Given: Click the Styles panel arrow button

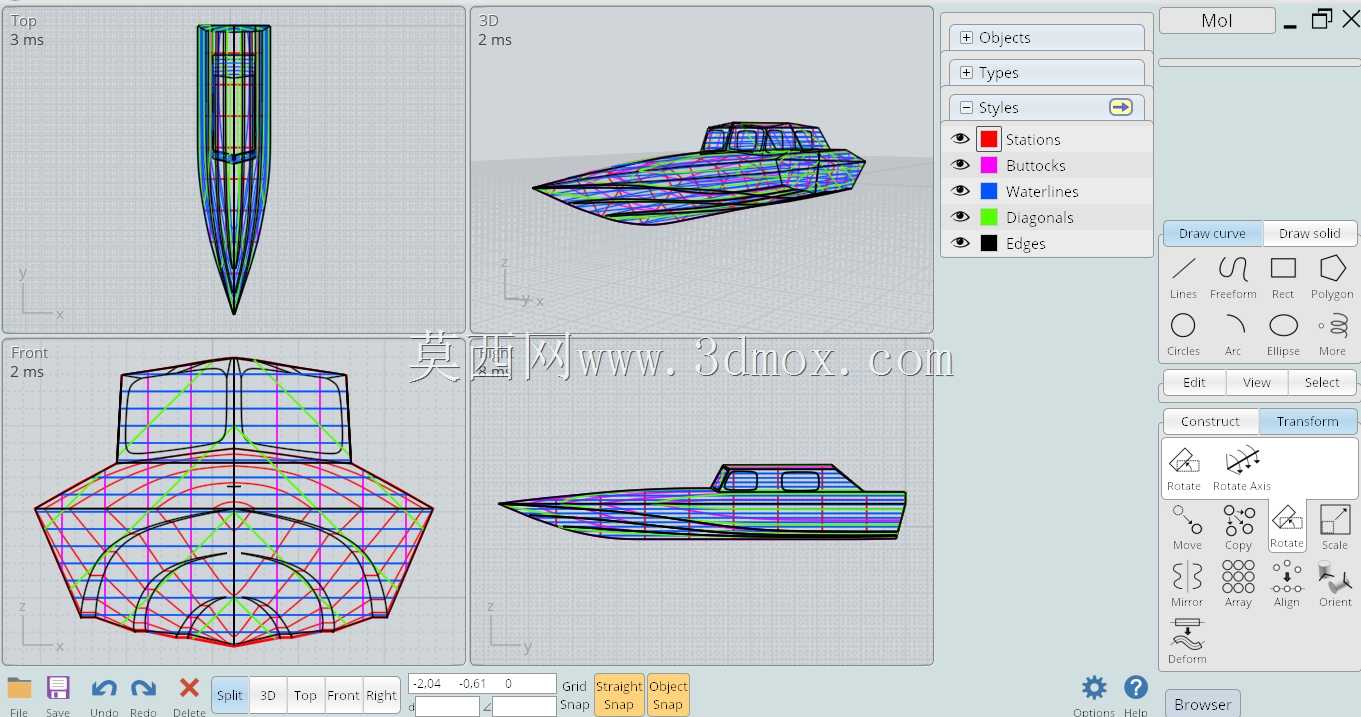Looking at the screenshot, I should click(x=1121, y=107).
